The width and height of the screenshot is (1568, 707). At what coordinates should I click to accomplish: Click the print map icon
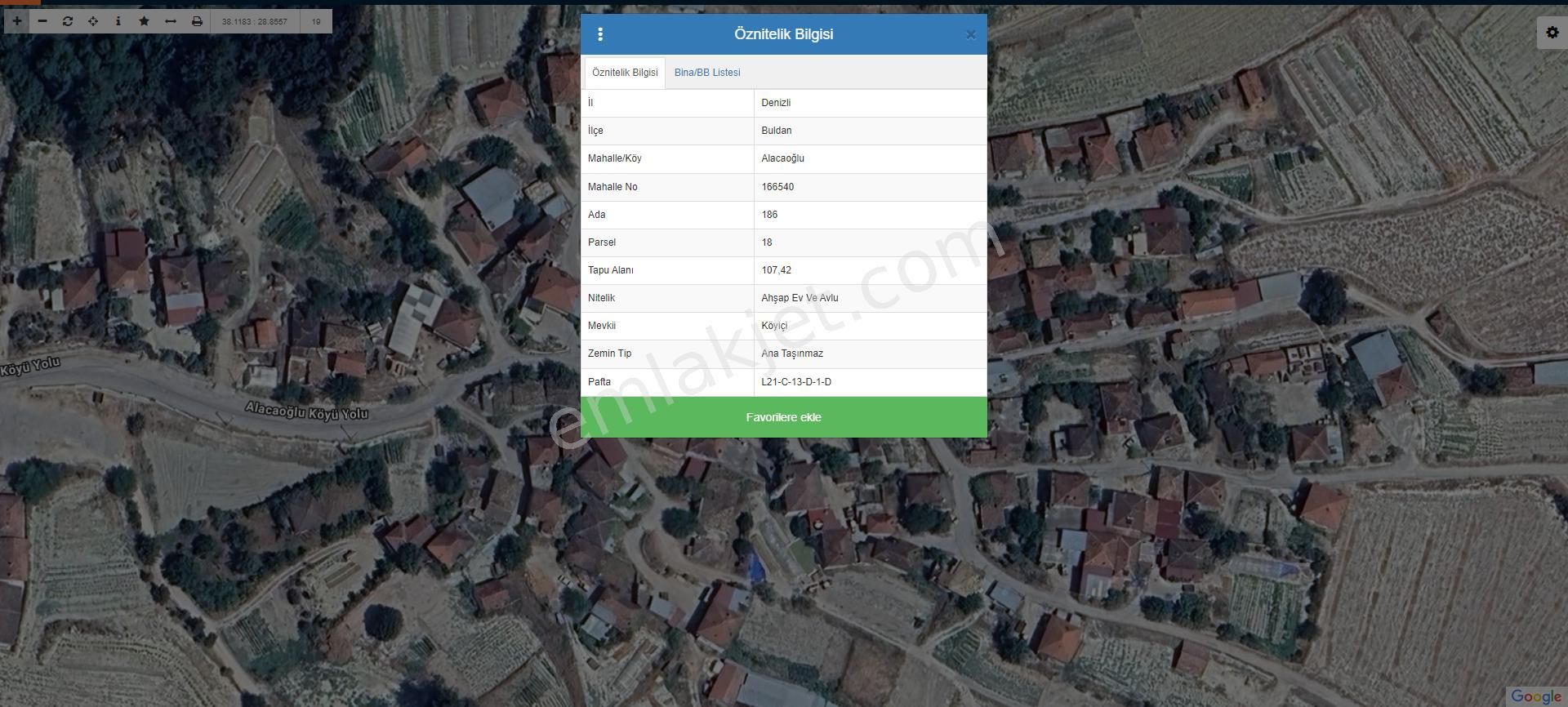coord(197,21)
